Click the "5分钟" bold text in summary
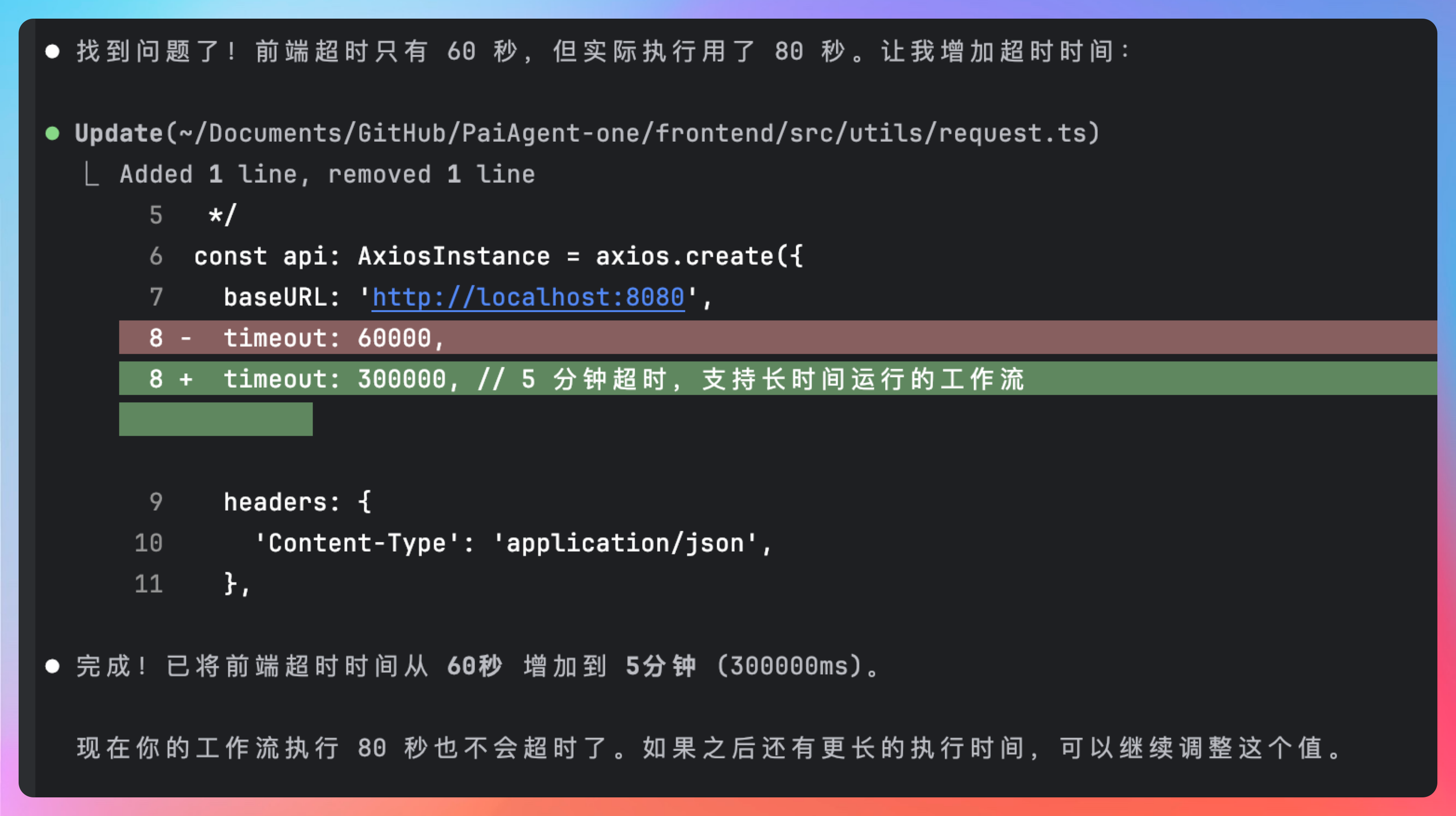Viewport: 1456px width, 816px height. click(660, 666)
